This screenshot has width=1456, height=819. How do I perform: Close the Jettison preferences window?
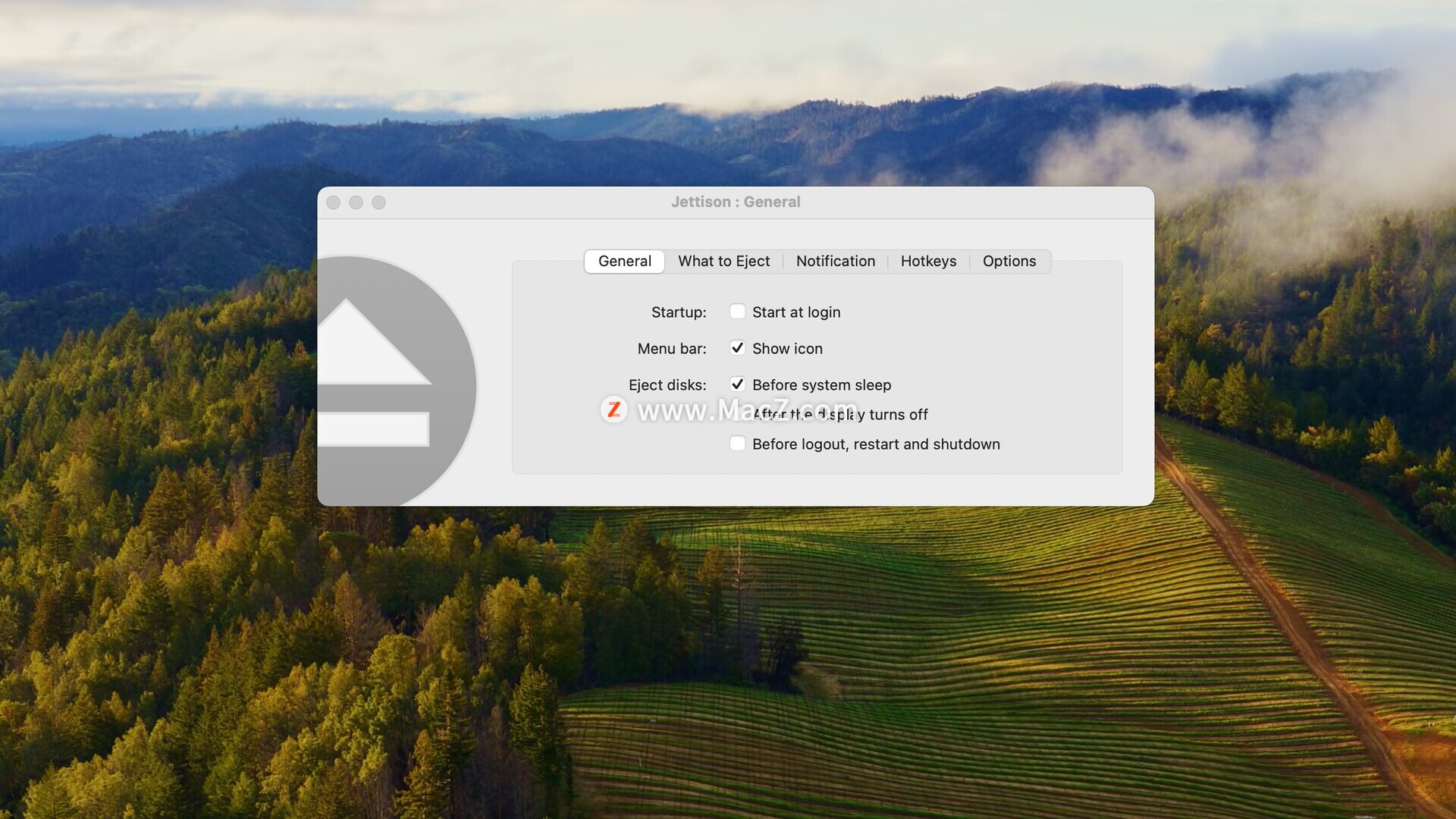point(333,202)
